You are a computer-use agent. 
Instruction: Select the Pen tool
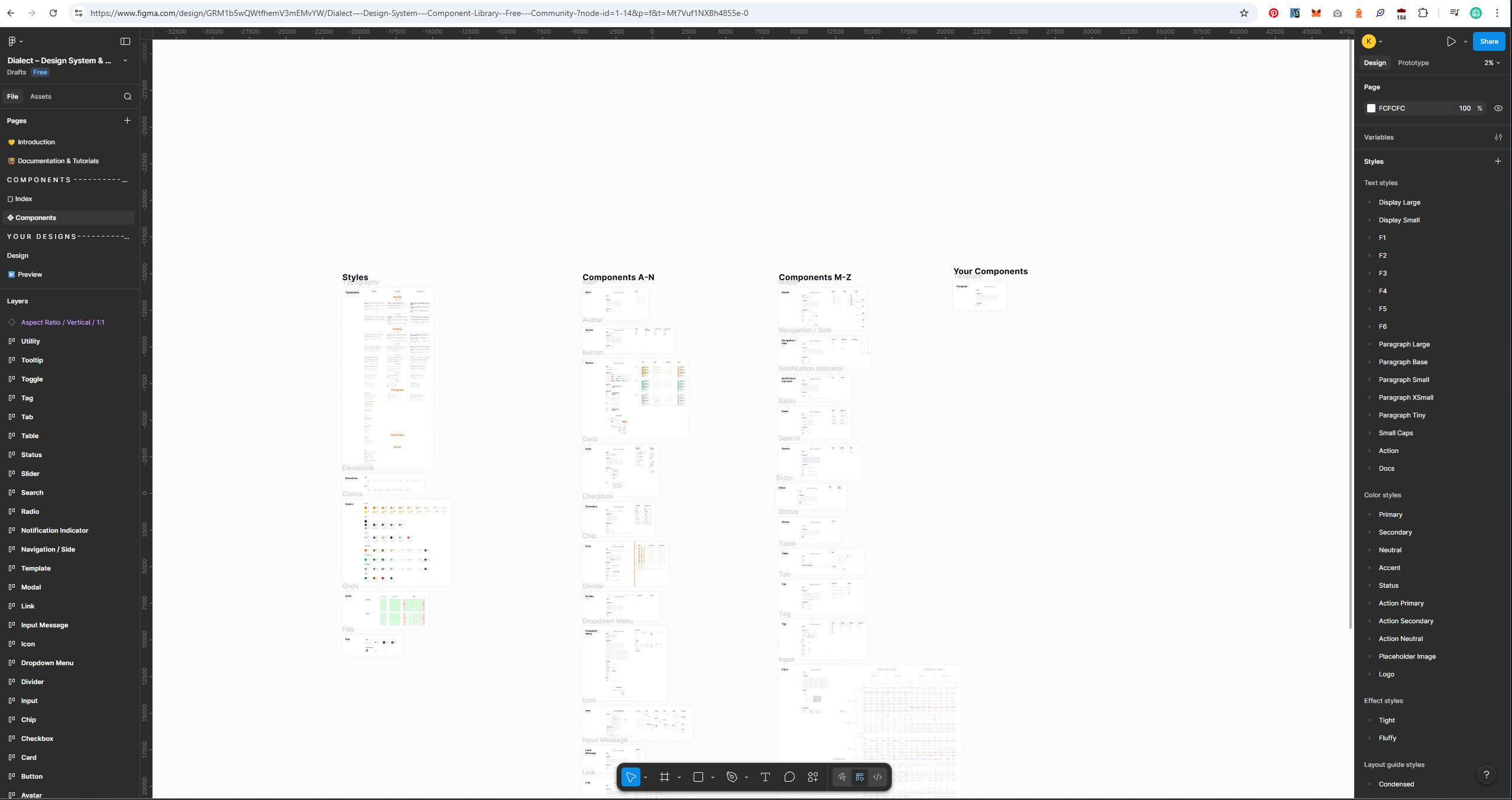731,777
